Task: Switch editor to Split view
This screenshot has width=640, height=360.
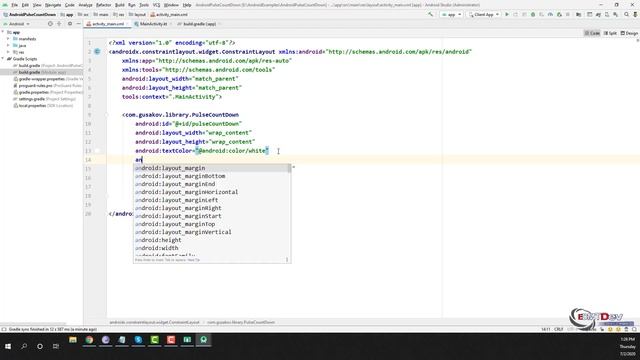Action: pyautogui.click(x=610, y=33)
